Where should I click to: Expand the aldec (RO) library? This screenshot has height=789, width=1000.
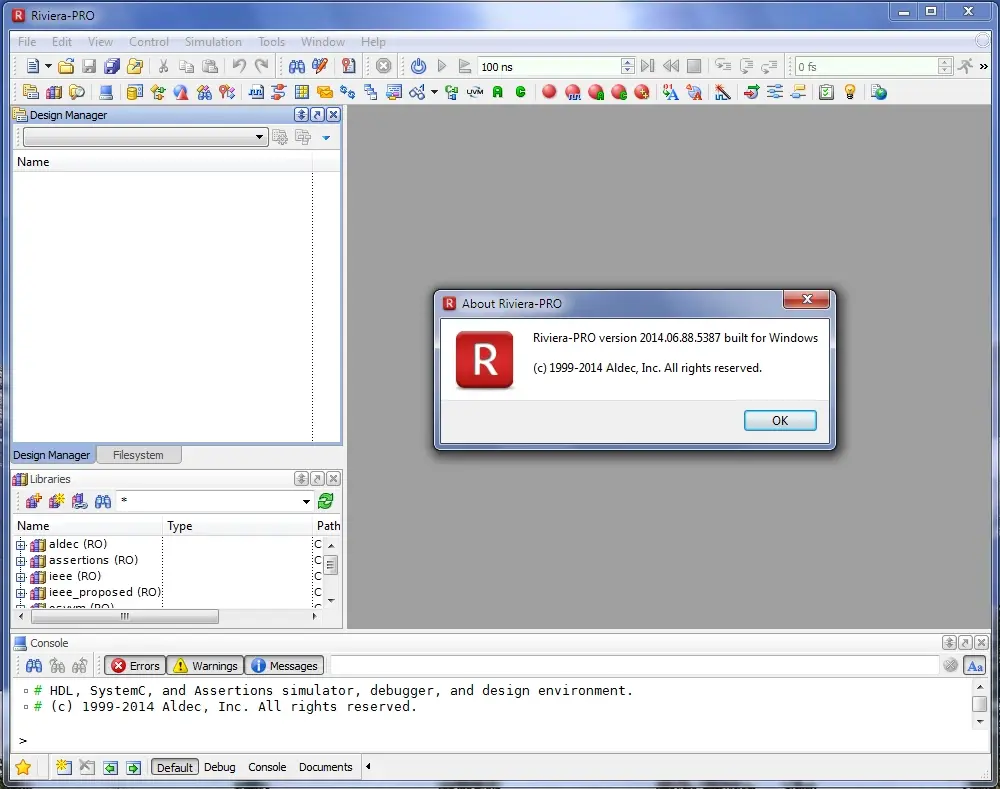coord(21,545)
